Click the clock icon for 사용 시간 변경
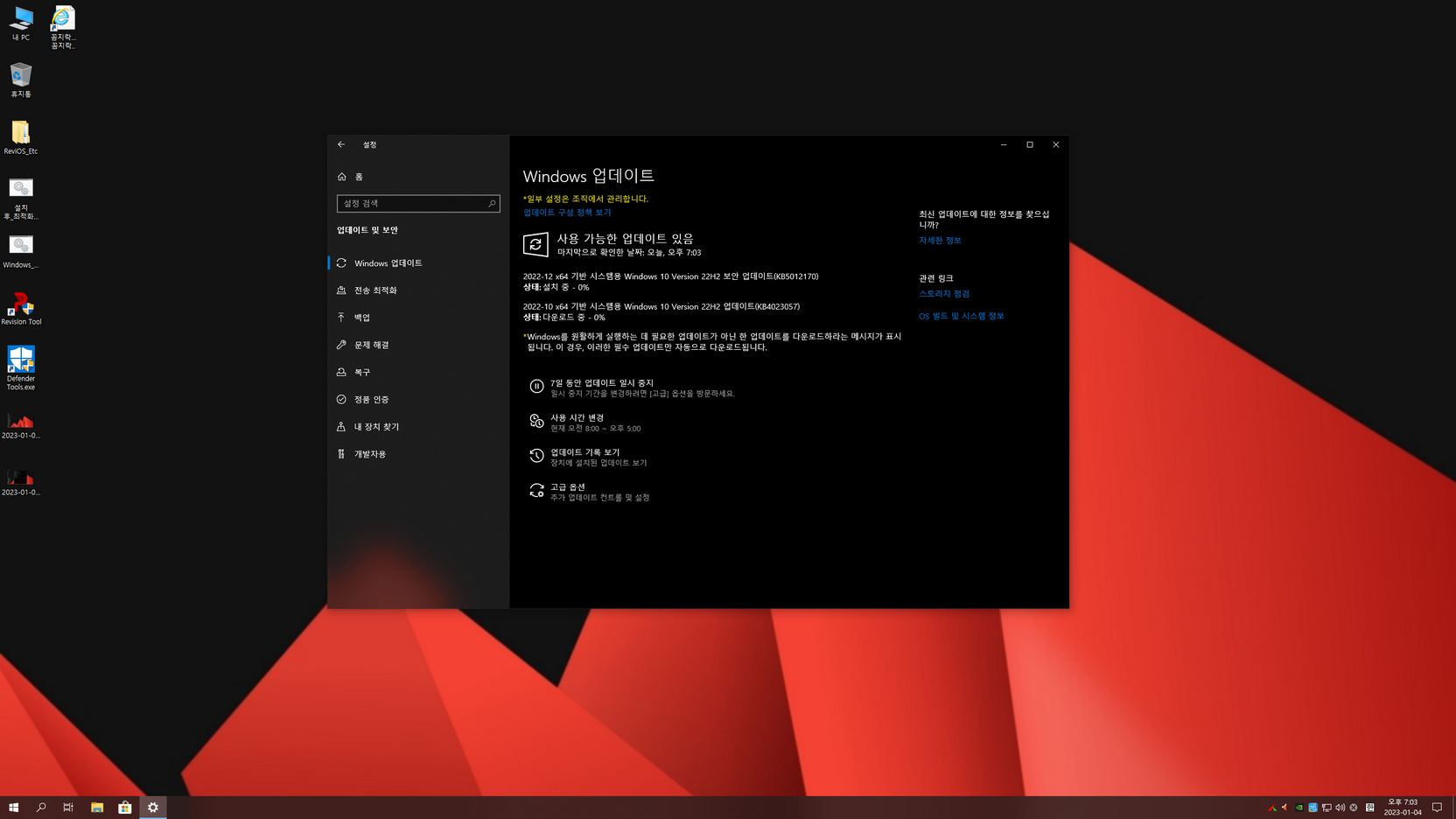The width and height of the screenshot is (1456, 819). (x=536, y=421)
